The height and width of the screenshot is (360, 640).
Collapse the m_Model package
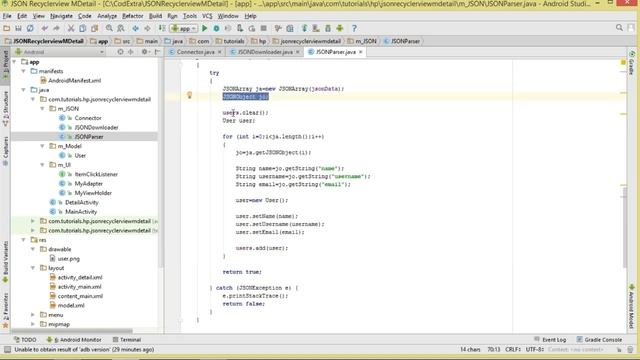(x=42, y=146)
